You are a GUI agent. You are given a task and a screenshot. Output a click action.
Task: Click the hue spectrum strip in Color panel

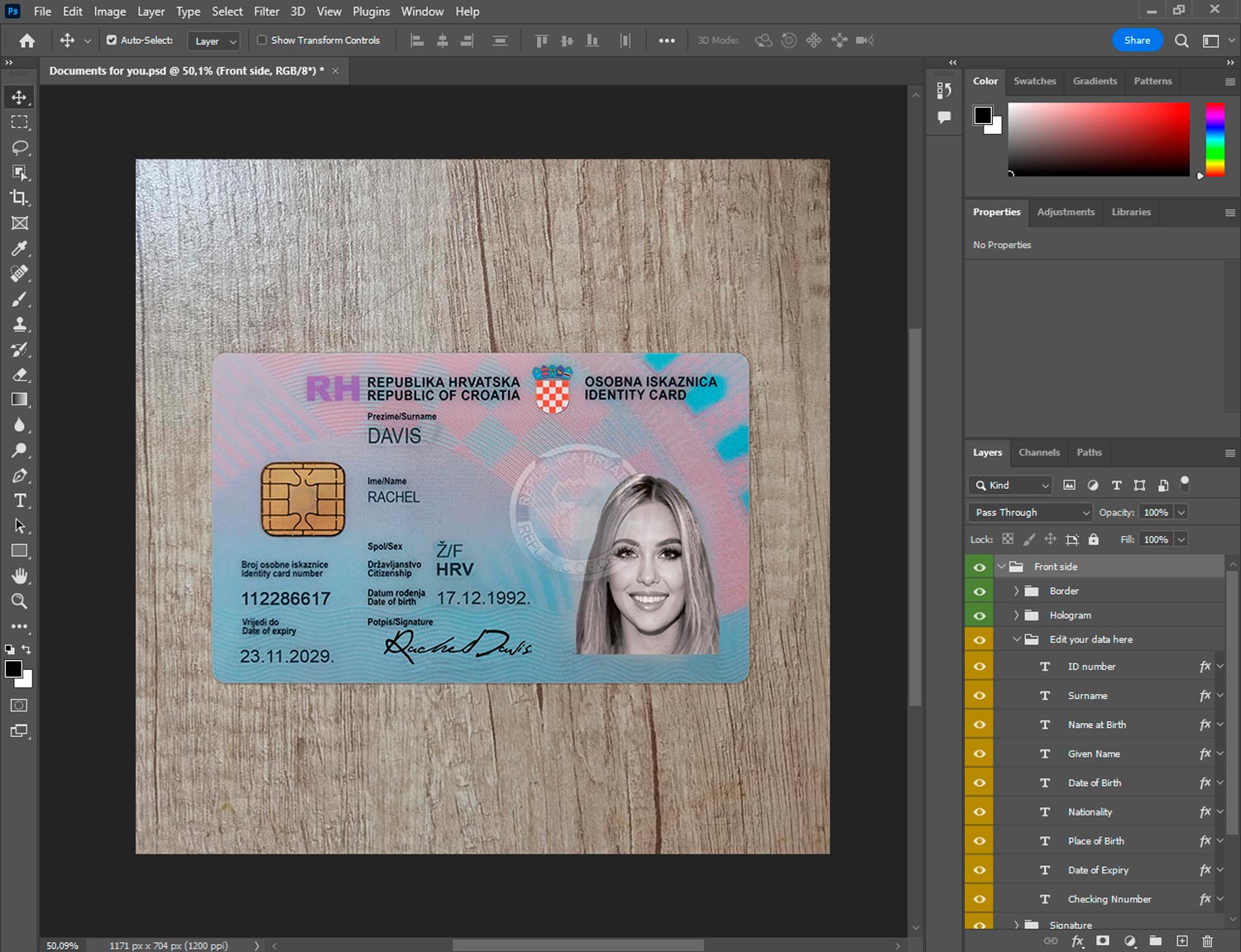pos(1215,139)
